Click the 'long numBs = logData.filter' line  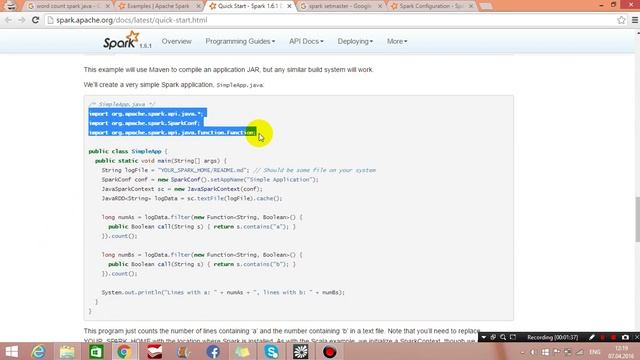point(202,255)
